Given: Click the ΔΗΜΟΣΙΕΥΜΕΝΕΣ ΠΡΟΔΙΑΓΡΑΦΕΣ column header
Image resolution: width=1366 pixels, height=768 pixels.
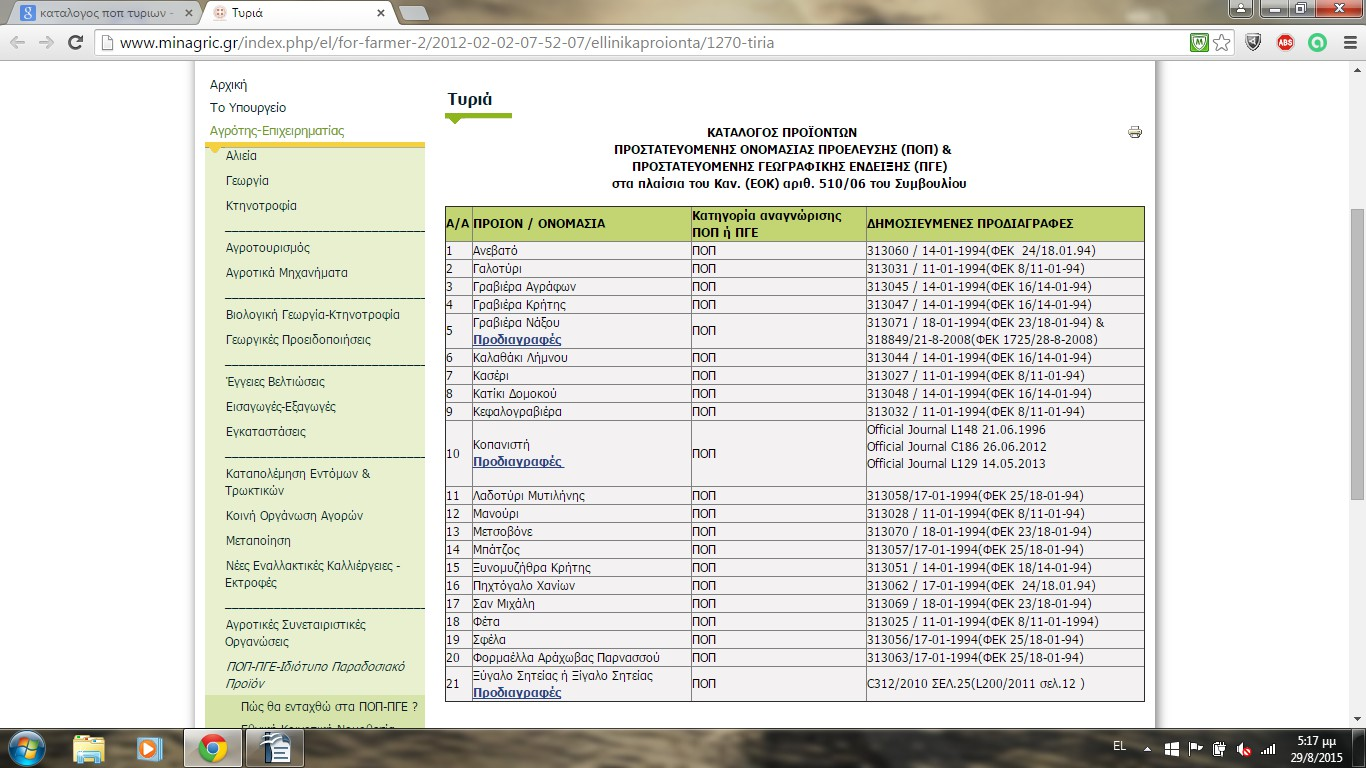Looking at the screenshot, I should [x=1004, y=224].
